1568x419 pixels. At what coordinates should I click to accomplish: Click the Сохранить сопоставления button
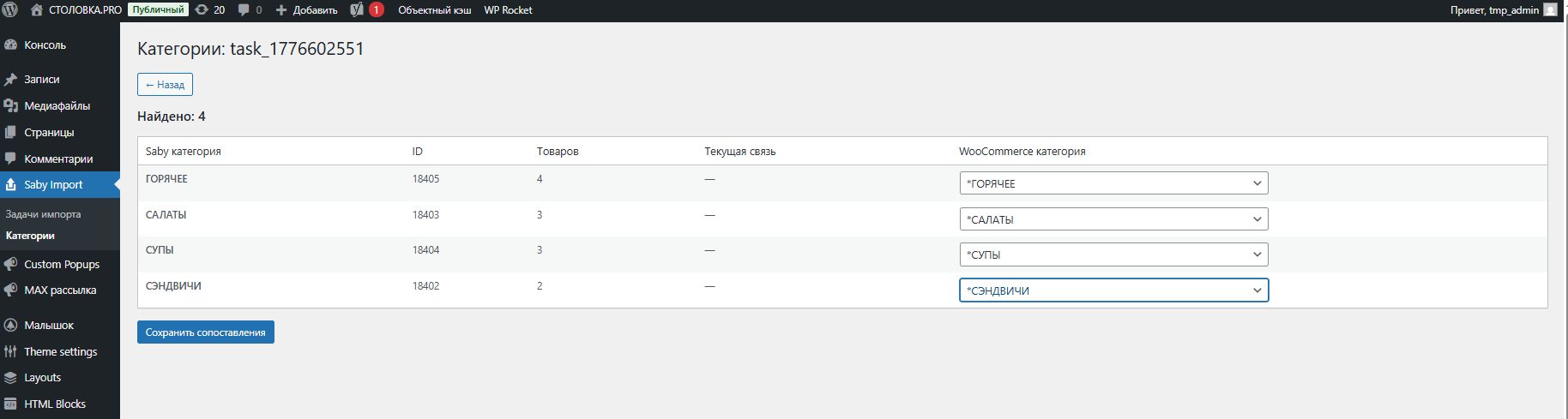pos(205,332)
